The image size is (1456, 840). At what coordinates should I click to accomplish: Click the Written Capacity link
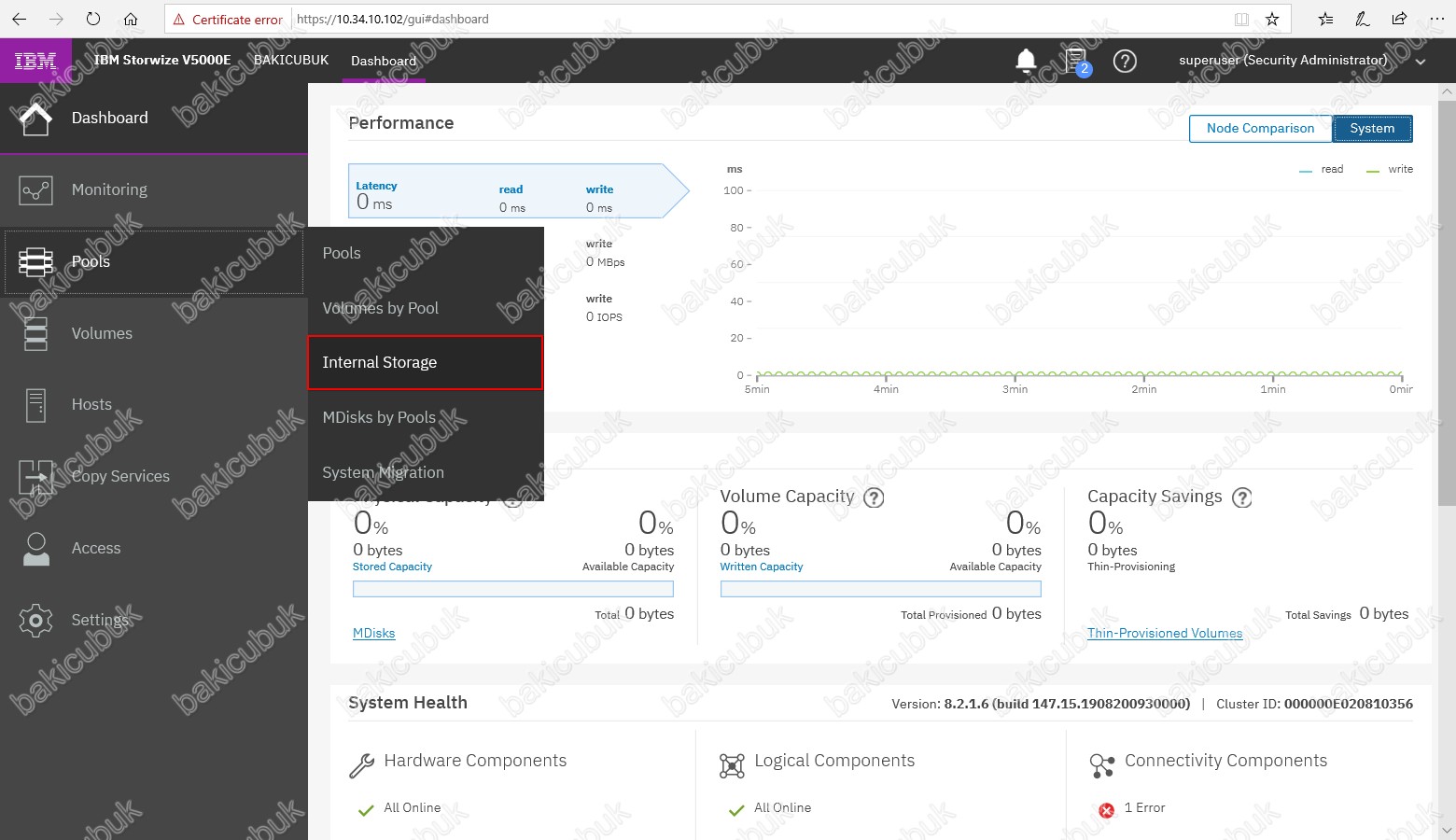click(x=761, y=567)
